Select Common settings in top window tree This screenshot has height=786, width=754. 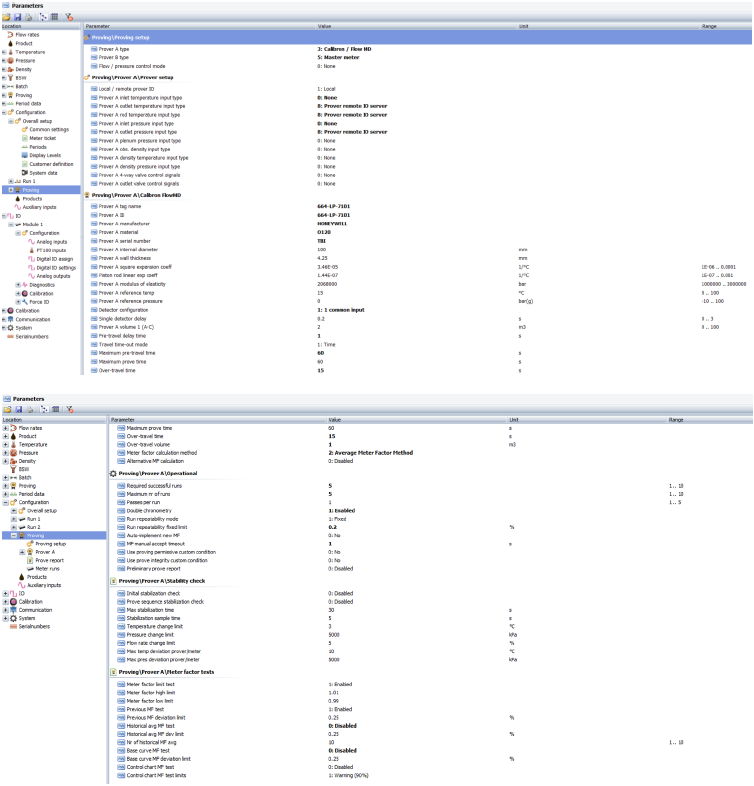point(49,130)
